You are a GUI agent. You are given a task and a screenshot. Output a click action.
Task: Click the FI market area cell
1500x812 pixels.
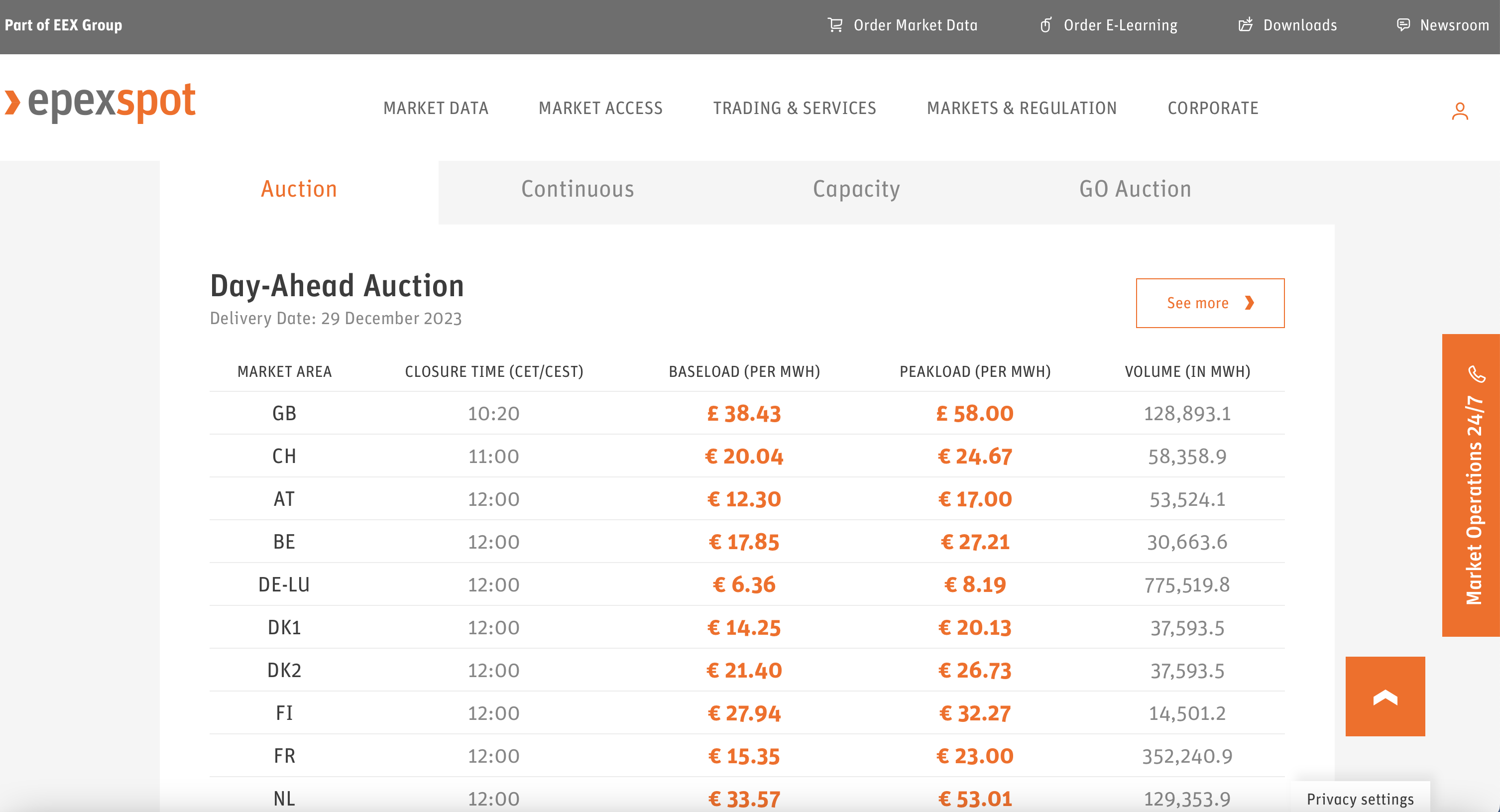pyautogui.click(x=284, y=713)
